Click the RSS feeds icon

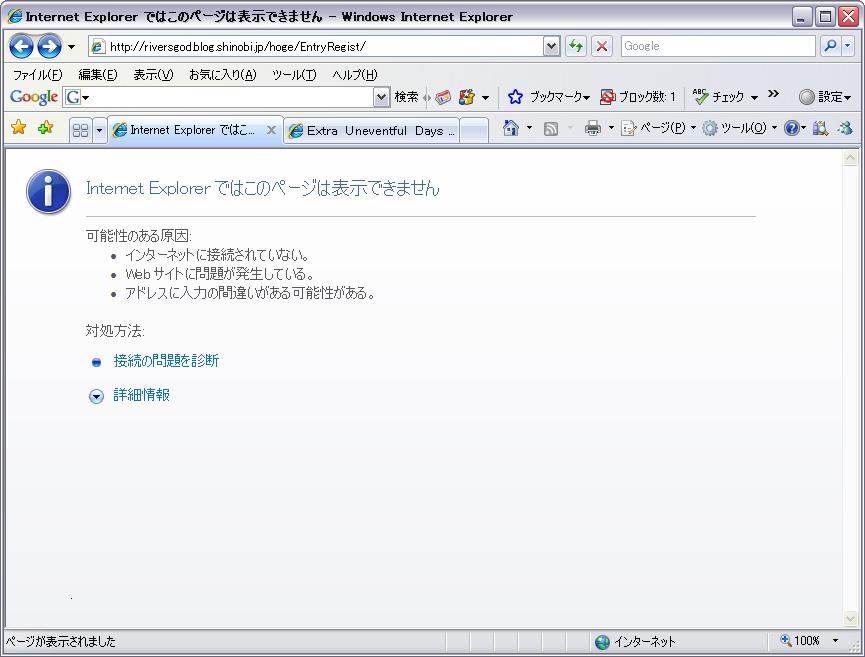point(551,129)
